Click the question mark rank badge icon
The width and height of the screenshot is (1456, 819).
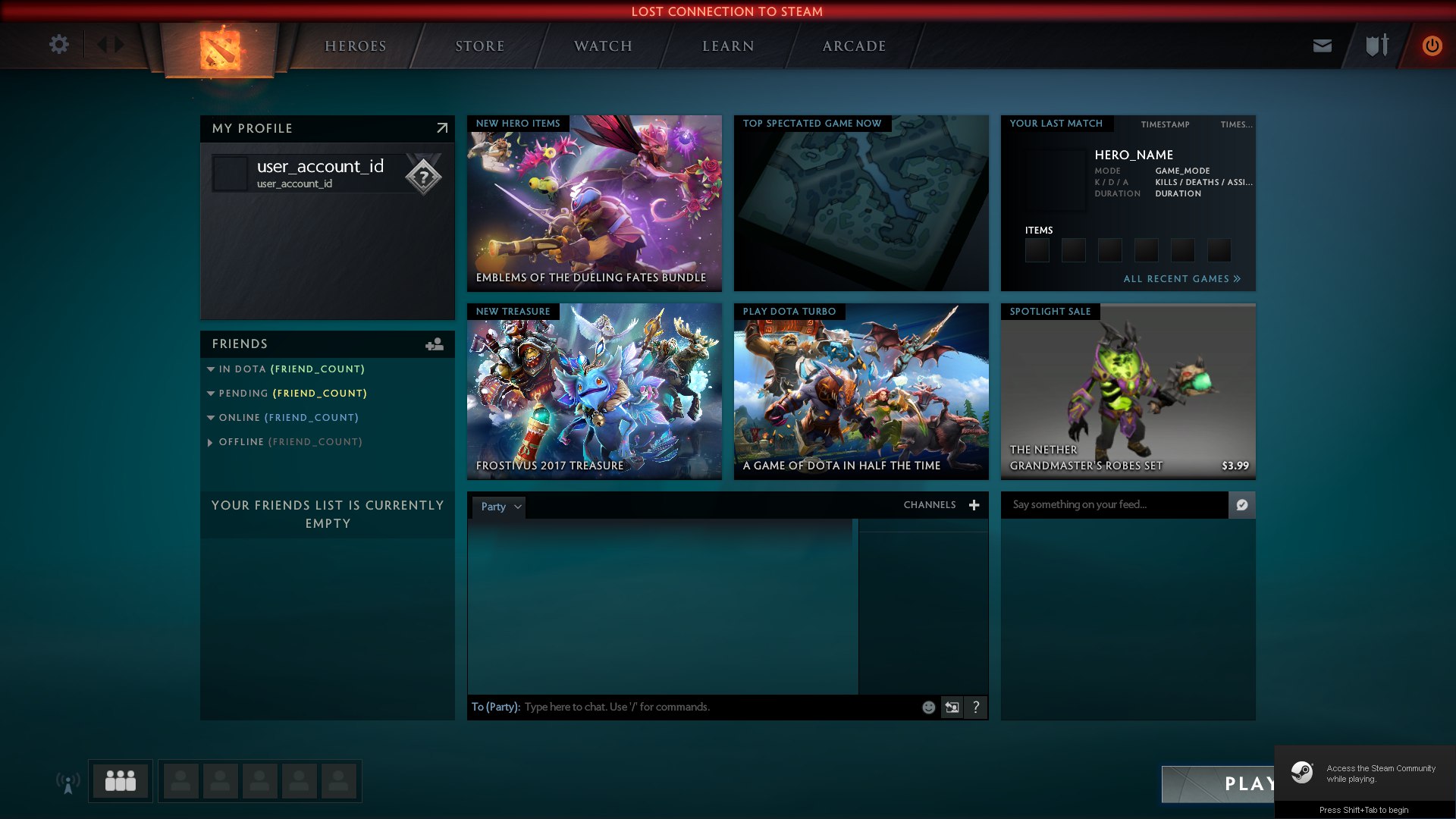[423, 177]
